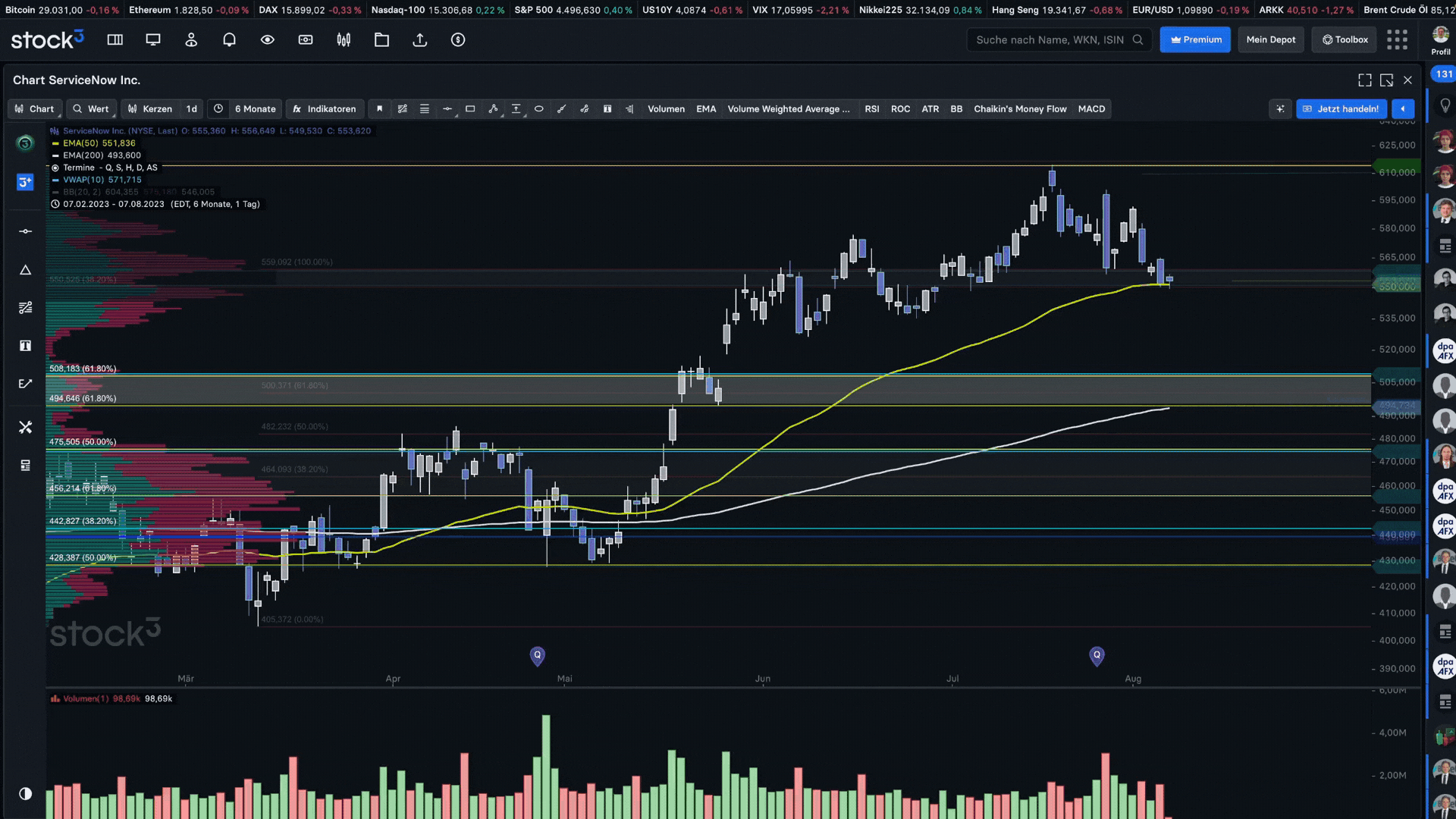Add the MACD indicator
This screenshot has height=819, width=1456.
pos(1091,108)
